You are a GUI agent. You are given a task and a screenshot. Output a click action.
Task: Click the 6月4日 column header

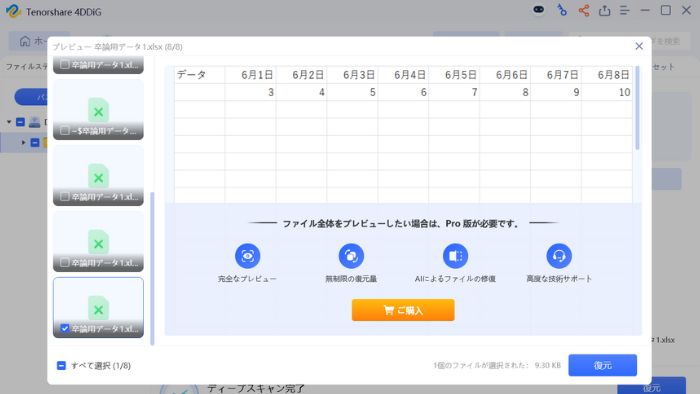coord(403,75)
